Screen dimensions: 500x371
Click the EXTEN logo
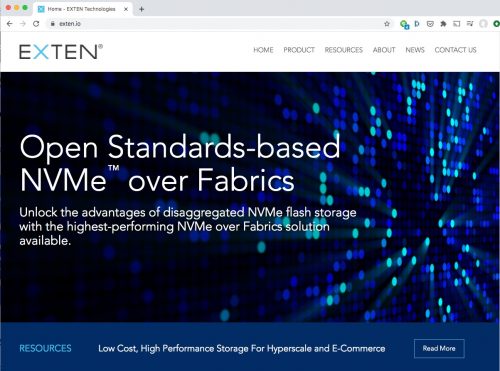[61, 52]
